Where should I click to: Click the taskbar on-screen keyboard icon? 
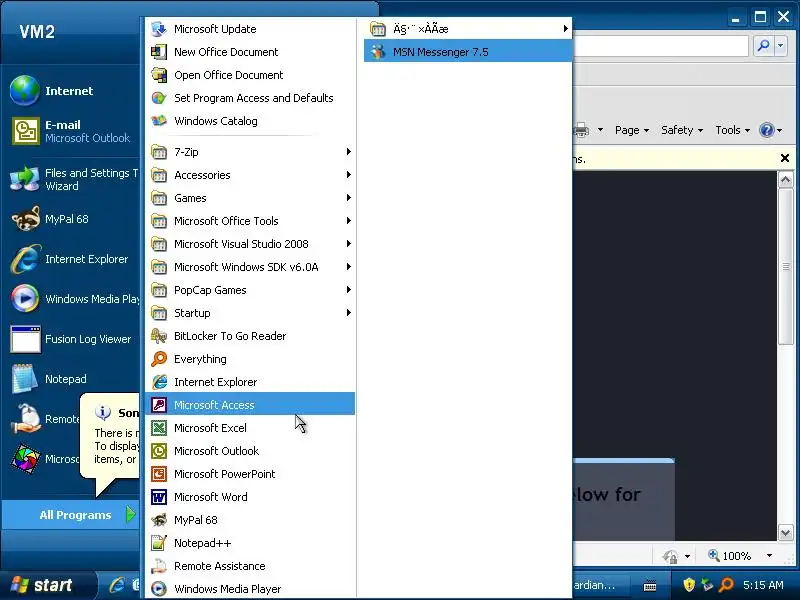(650, 586)
